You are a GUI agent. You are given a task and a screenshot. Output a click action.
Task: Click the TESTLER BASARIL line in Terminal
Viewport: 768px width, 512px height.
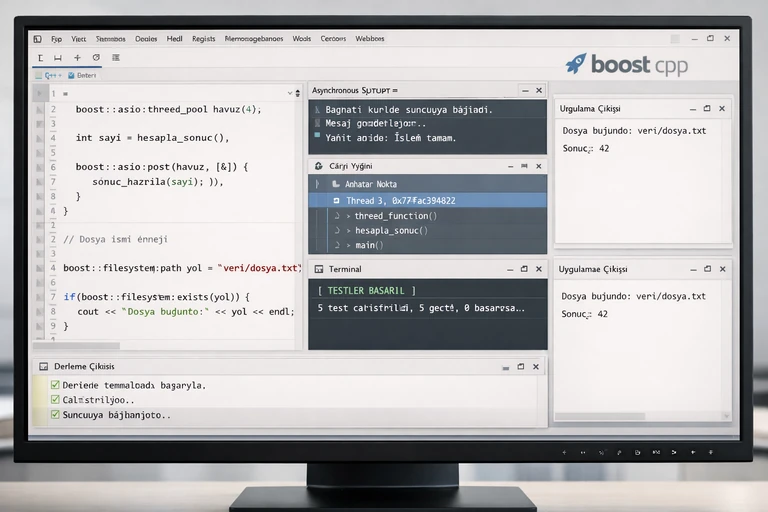366,291
